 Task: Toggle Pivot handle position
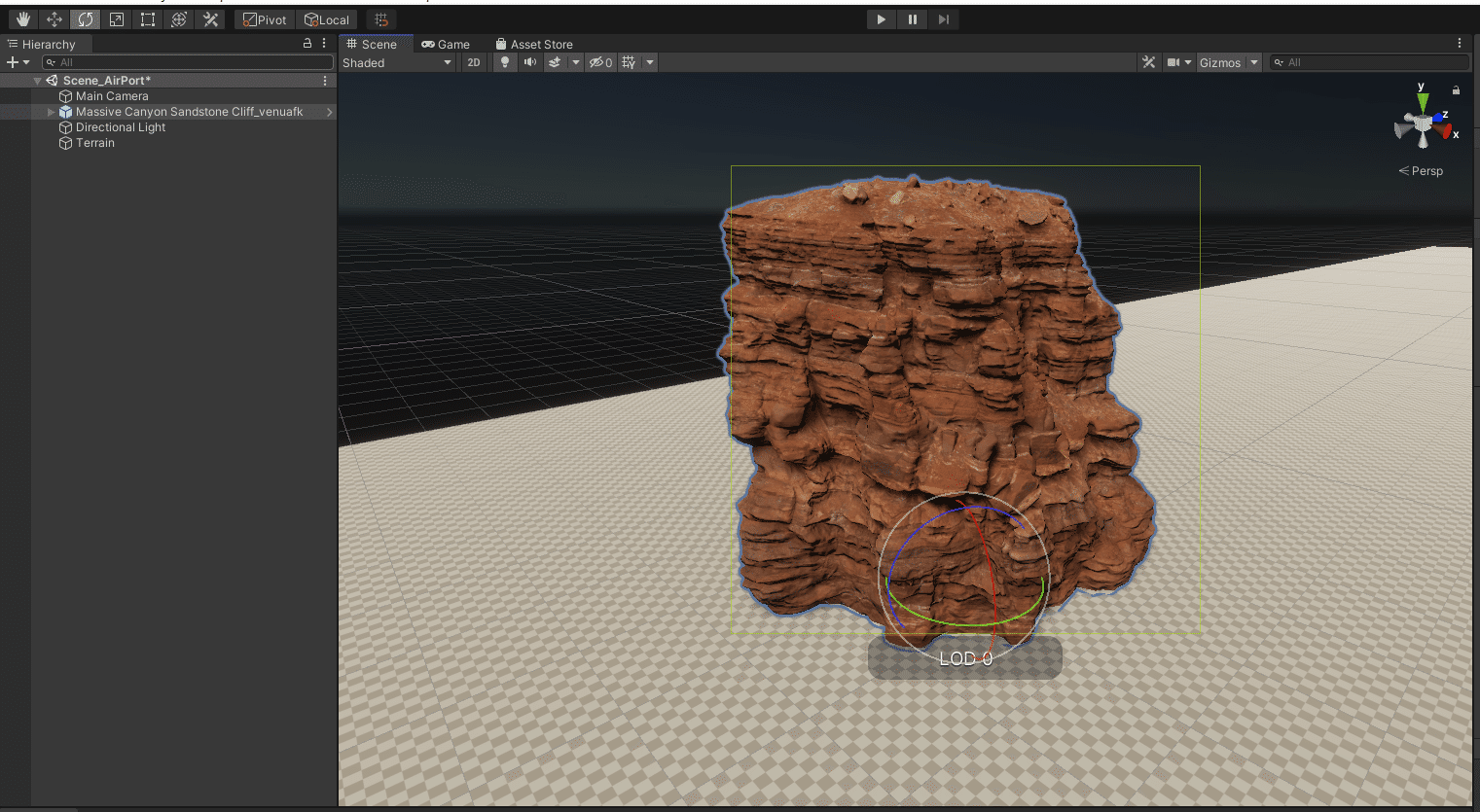265,19
